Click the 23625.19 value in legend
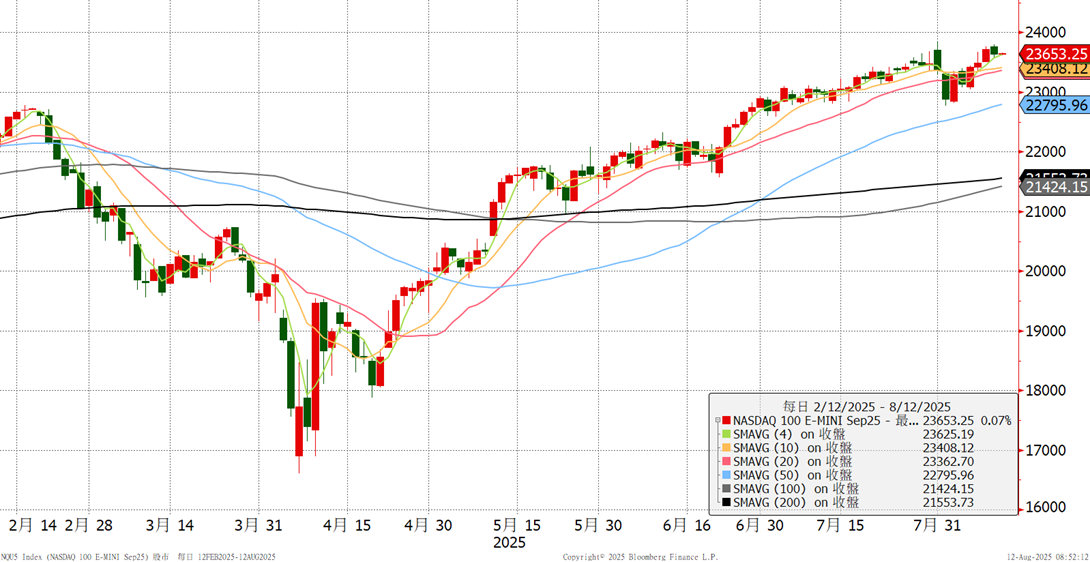1090x562 pixels. tap(948, 434)
